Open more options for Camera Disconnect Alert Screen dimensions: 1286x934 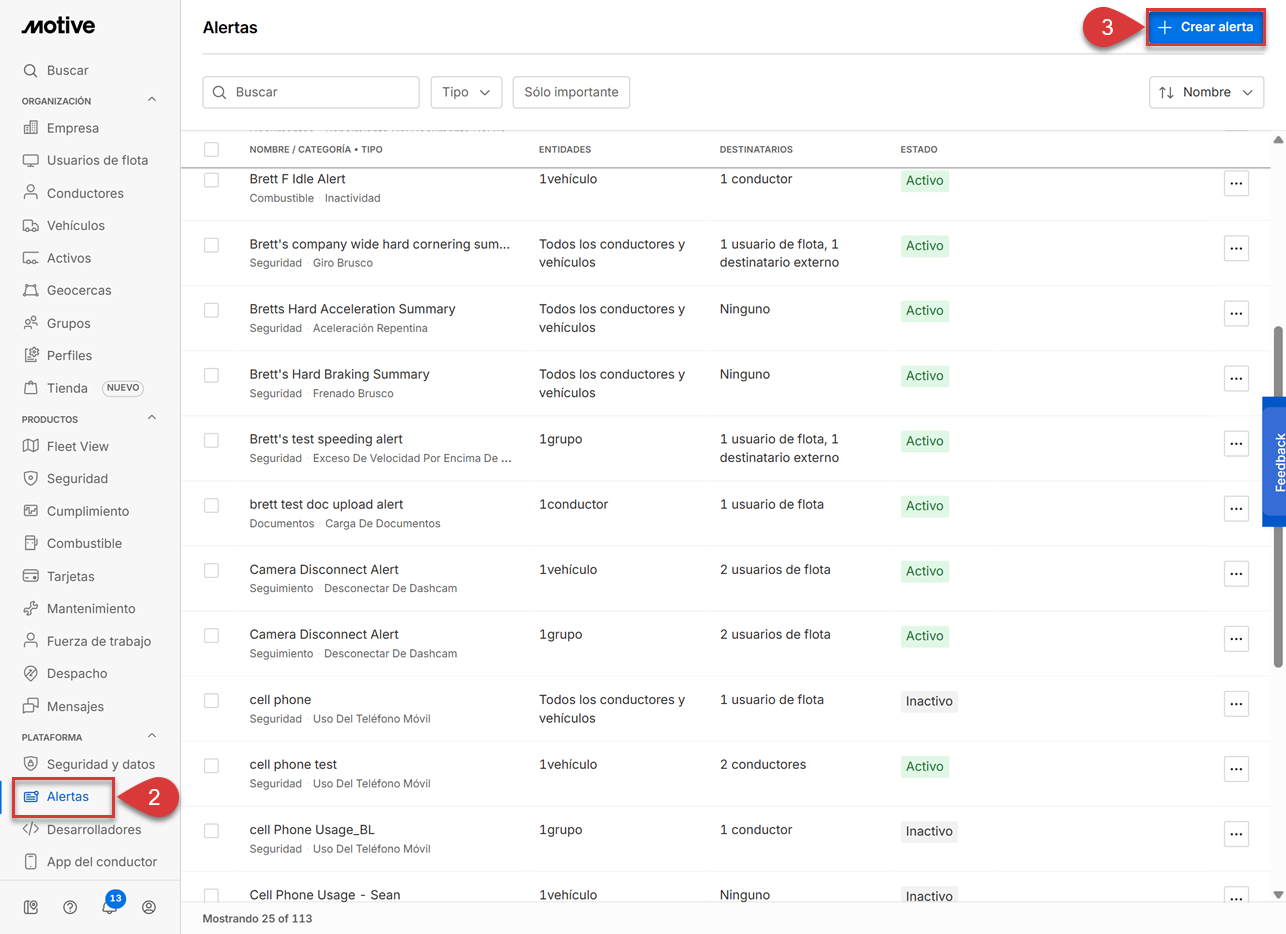click(x=1236, y=573)
